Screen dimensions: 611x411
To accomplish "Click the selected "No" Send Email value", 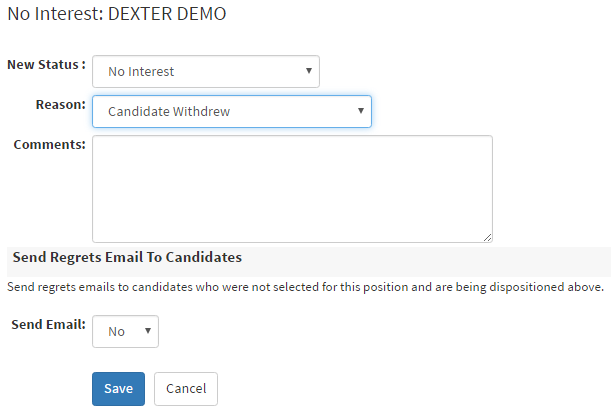I will (x=116, y=331).
